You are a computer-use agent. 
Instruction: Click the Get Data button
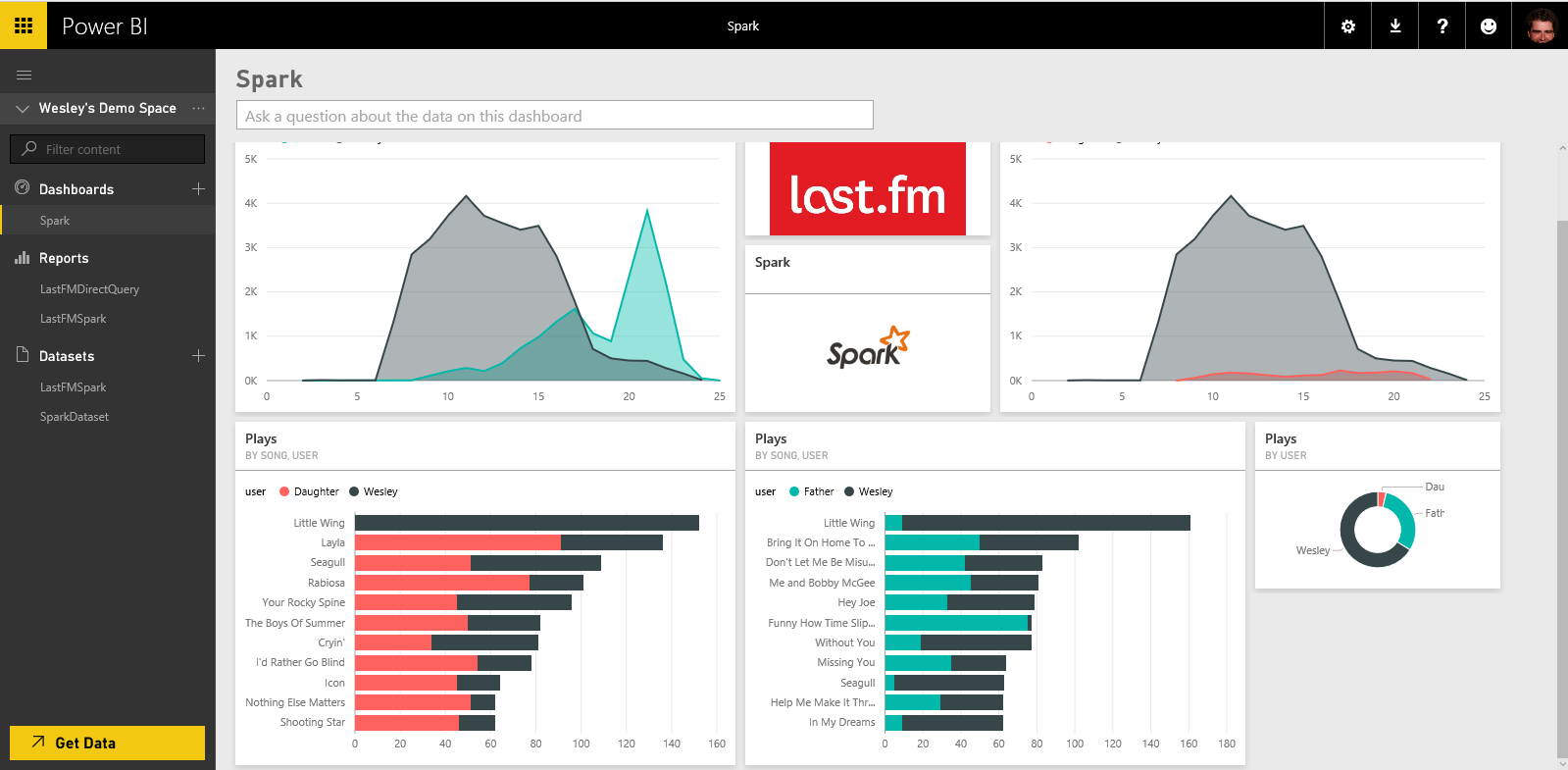click(107, 743)
